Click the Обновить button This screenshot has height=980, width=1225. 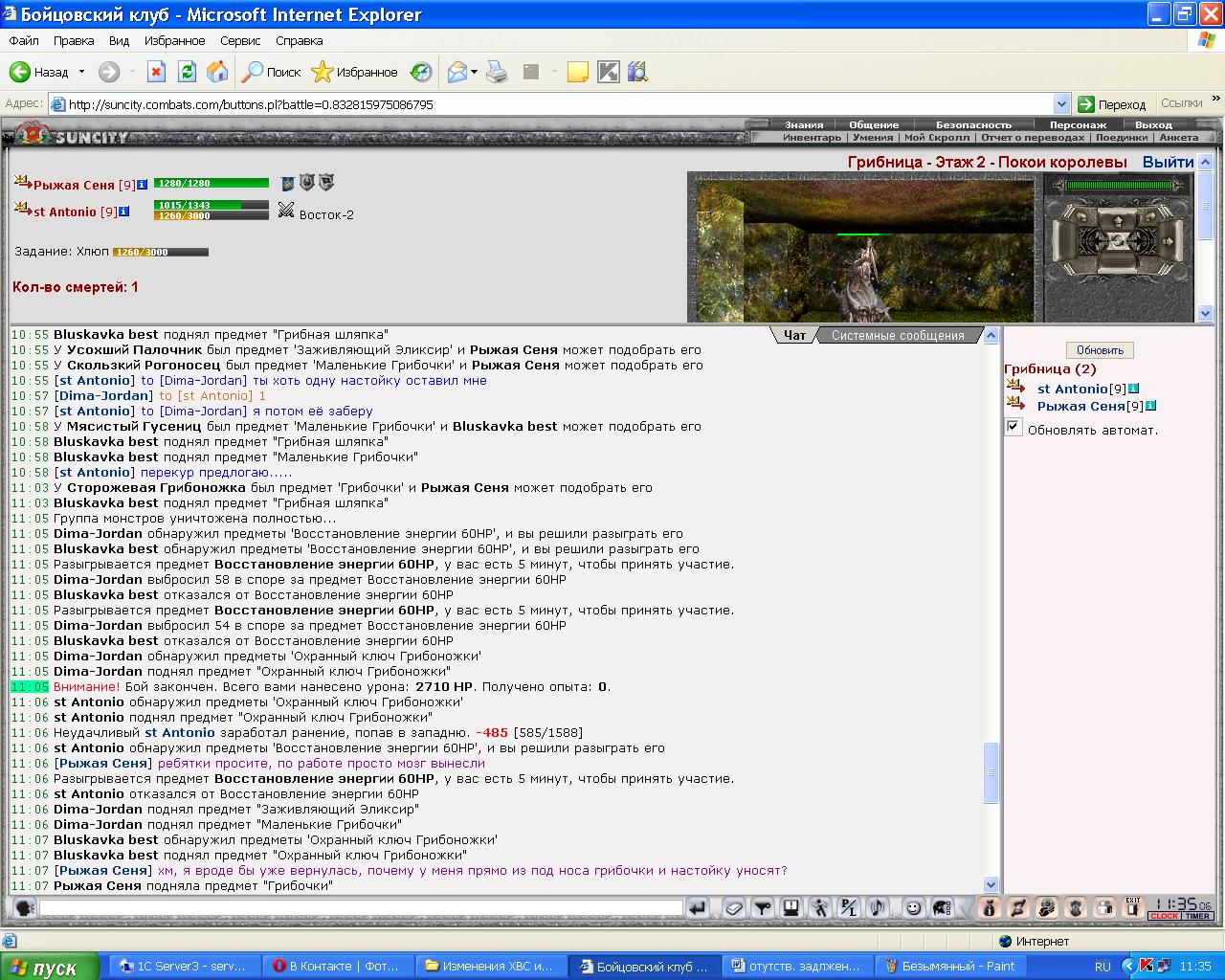1100,350
